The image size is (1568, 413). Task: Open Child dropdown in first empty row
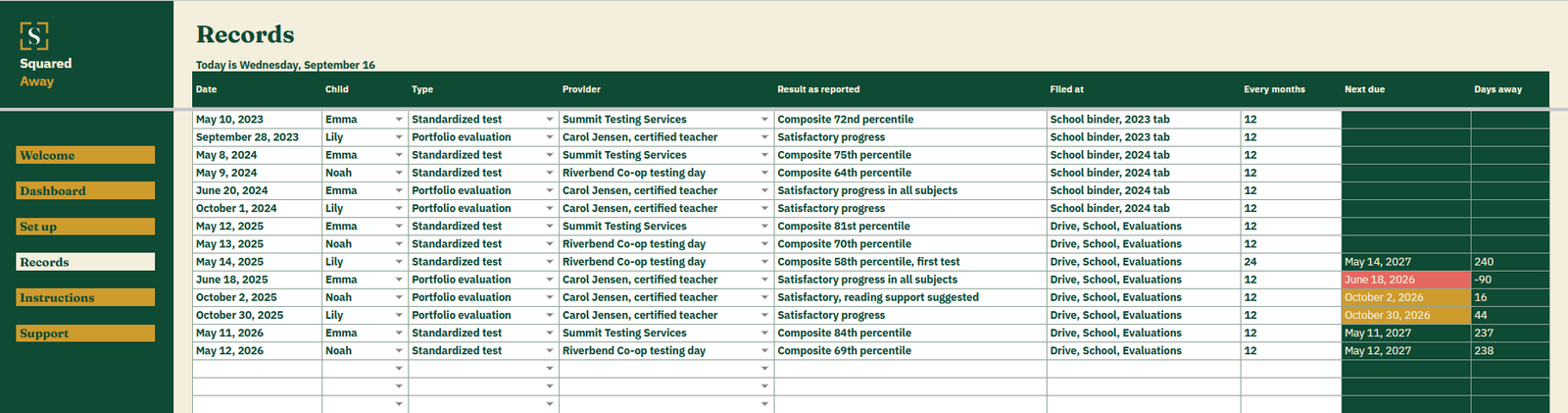(399, 369)
